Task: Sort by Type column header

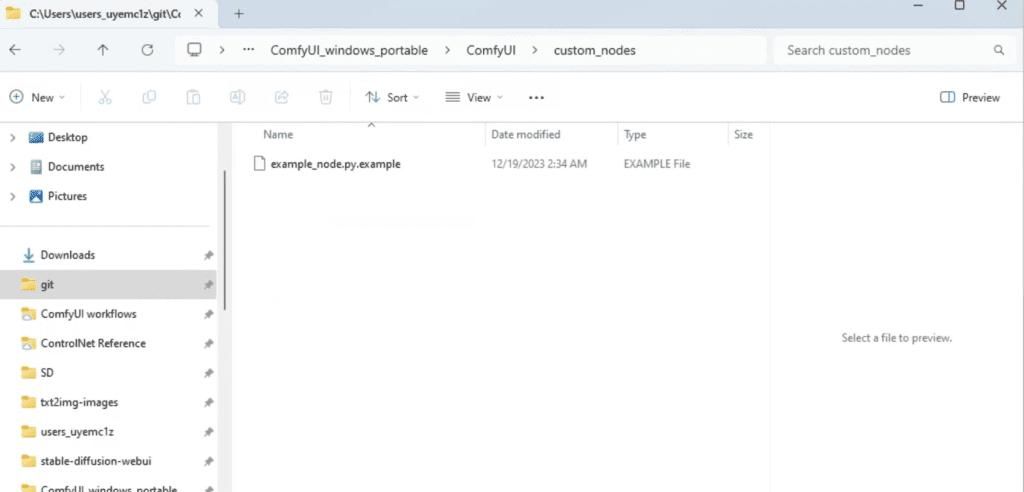Action: pos(635,135)
